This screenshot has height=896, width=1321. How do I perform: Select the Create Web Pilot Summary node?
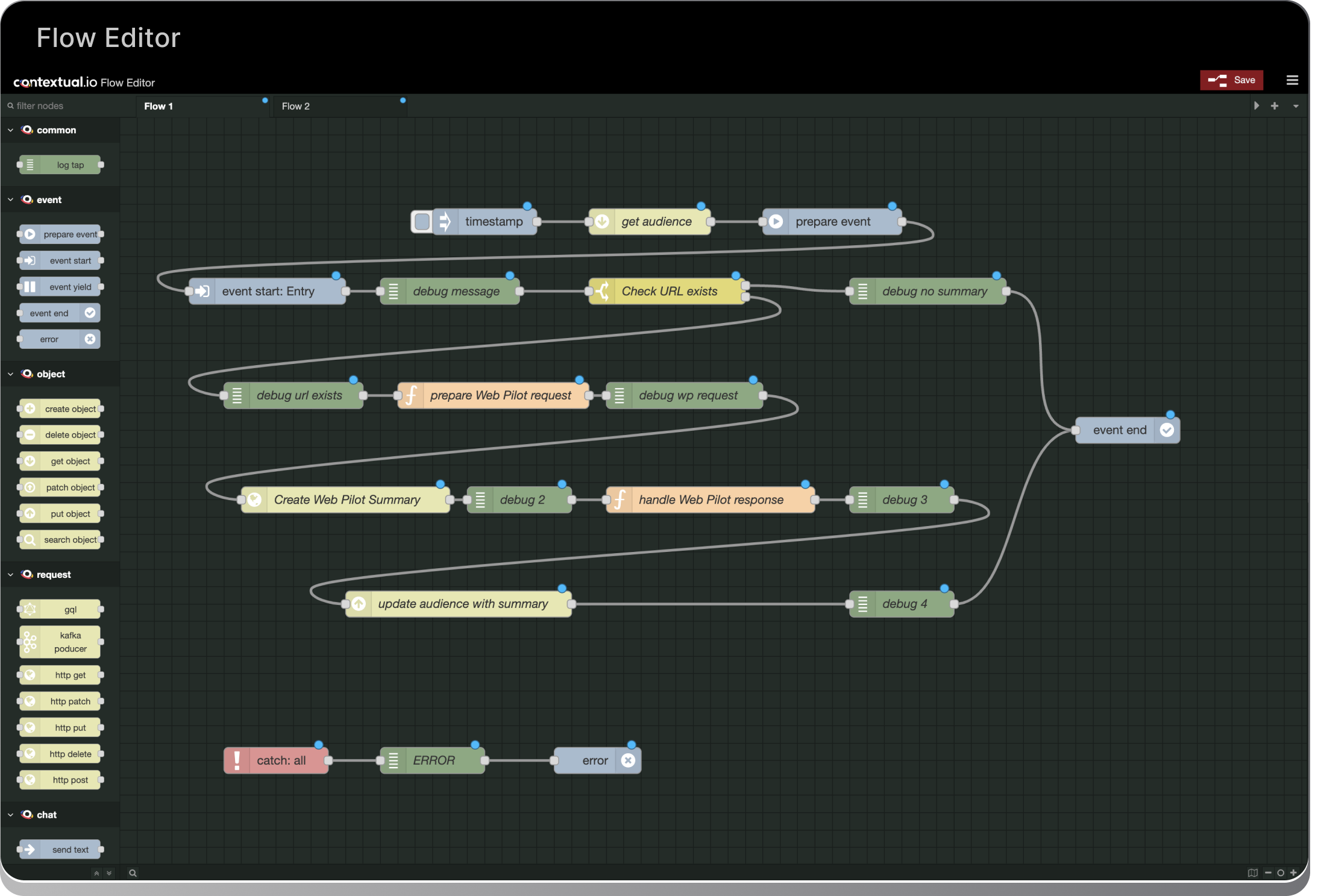pos(346,500)
